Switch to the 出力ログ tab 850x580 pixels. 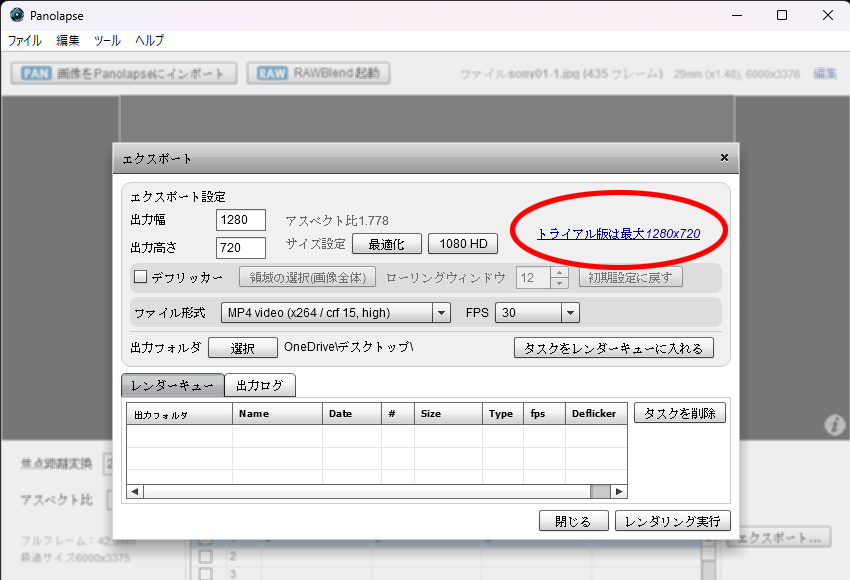click(260, 386)
